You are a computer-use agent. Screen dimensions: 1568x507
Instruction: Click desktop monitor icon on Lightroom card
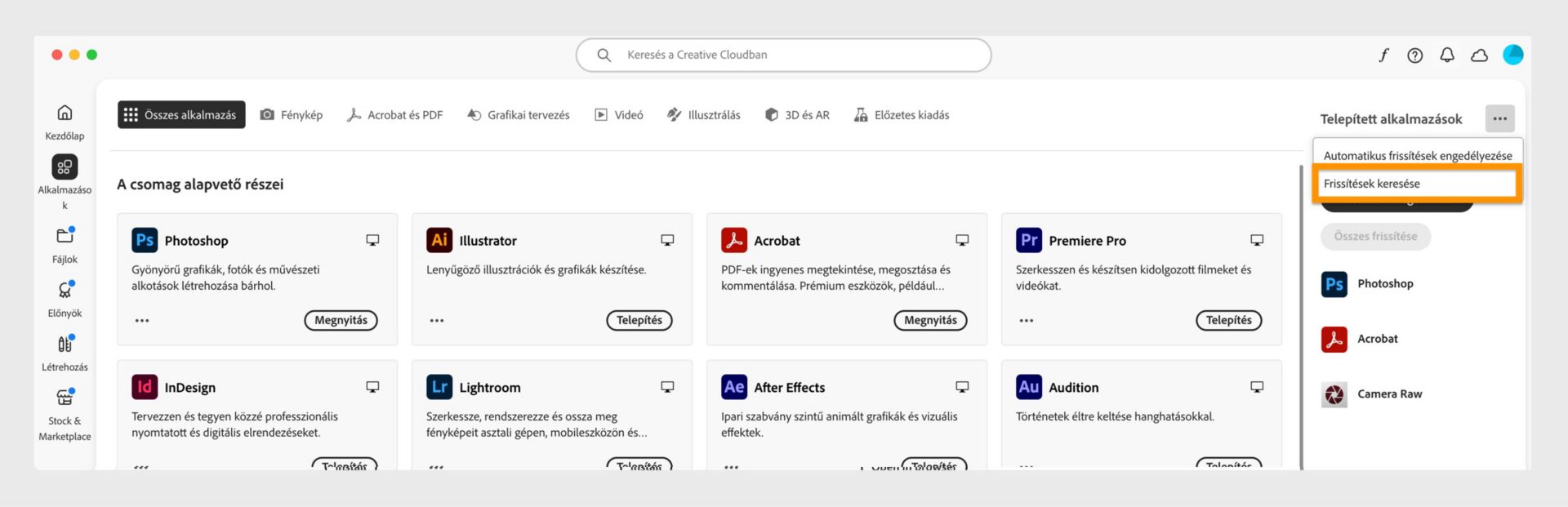(x=667, y=387)
